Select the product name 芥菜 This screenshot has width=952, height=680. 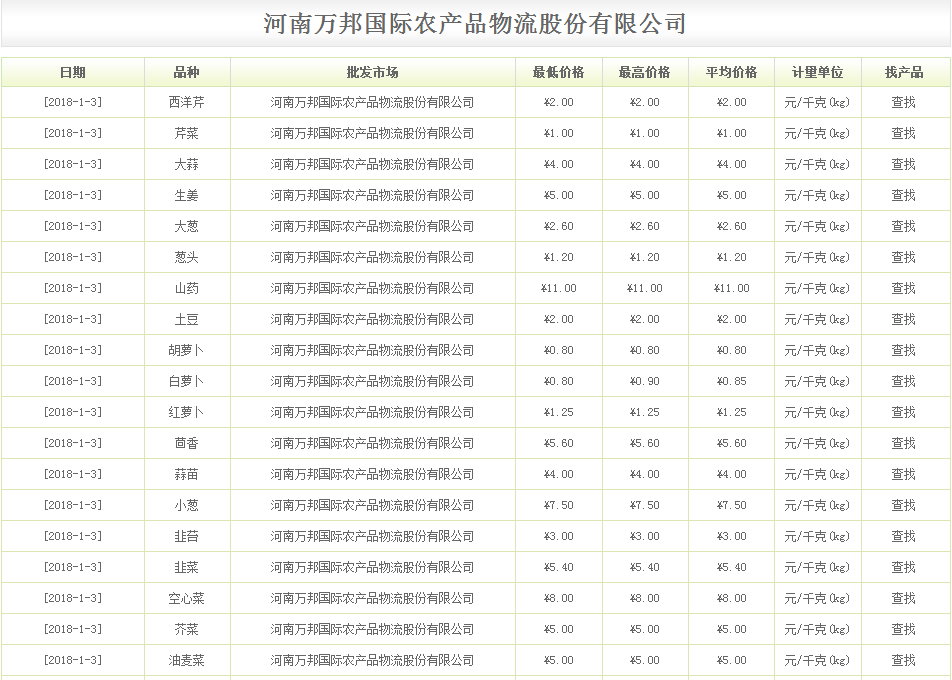click(x=185, y=629)
